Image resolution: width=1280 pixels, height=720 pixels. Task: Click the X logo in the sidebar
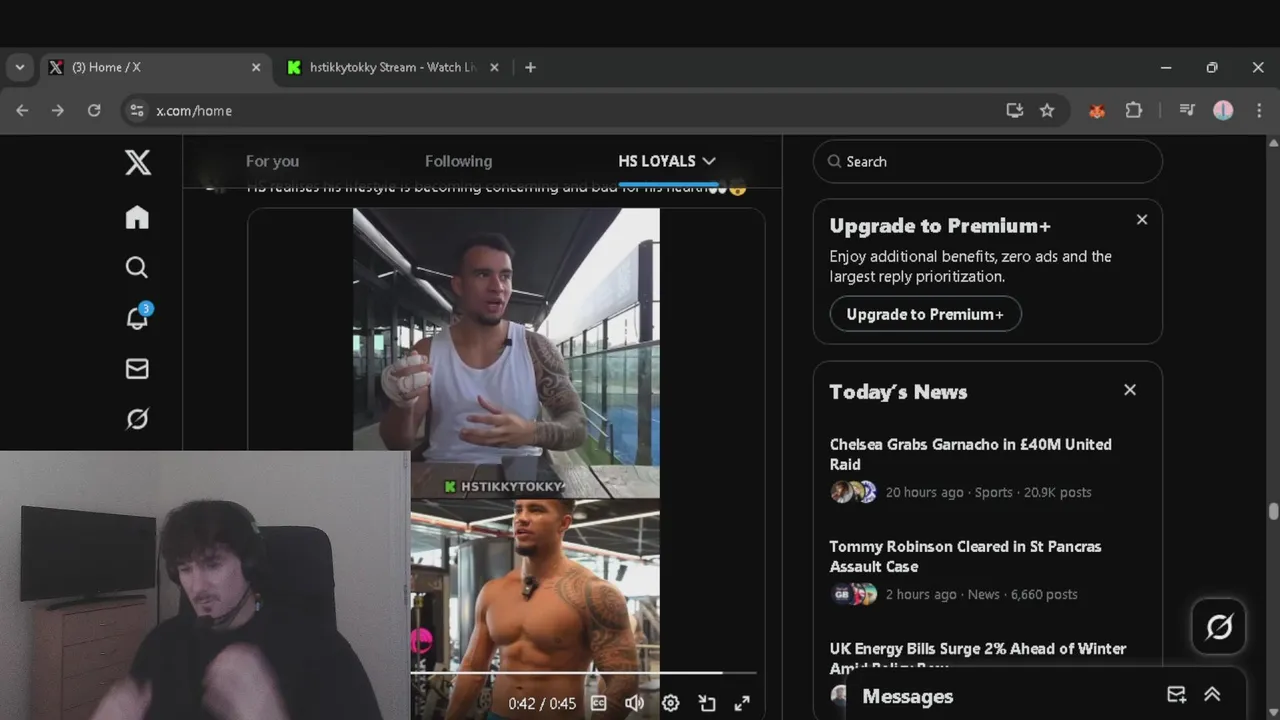pos(138,162)
